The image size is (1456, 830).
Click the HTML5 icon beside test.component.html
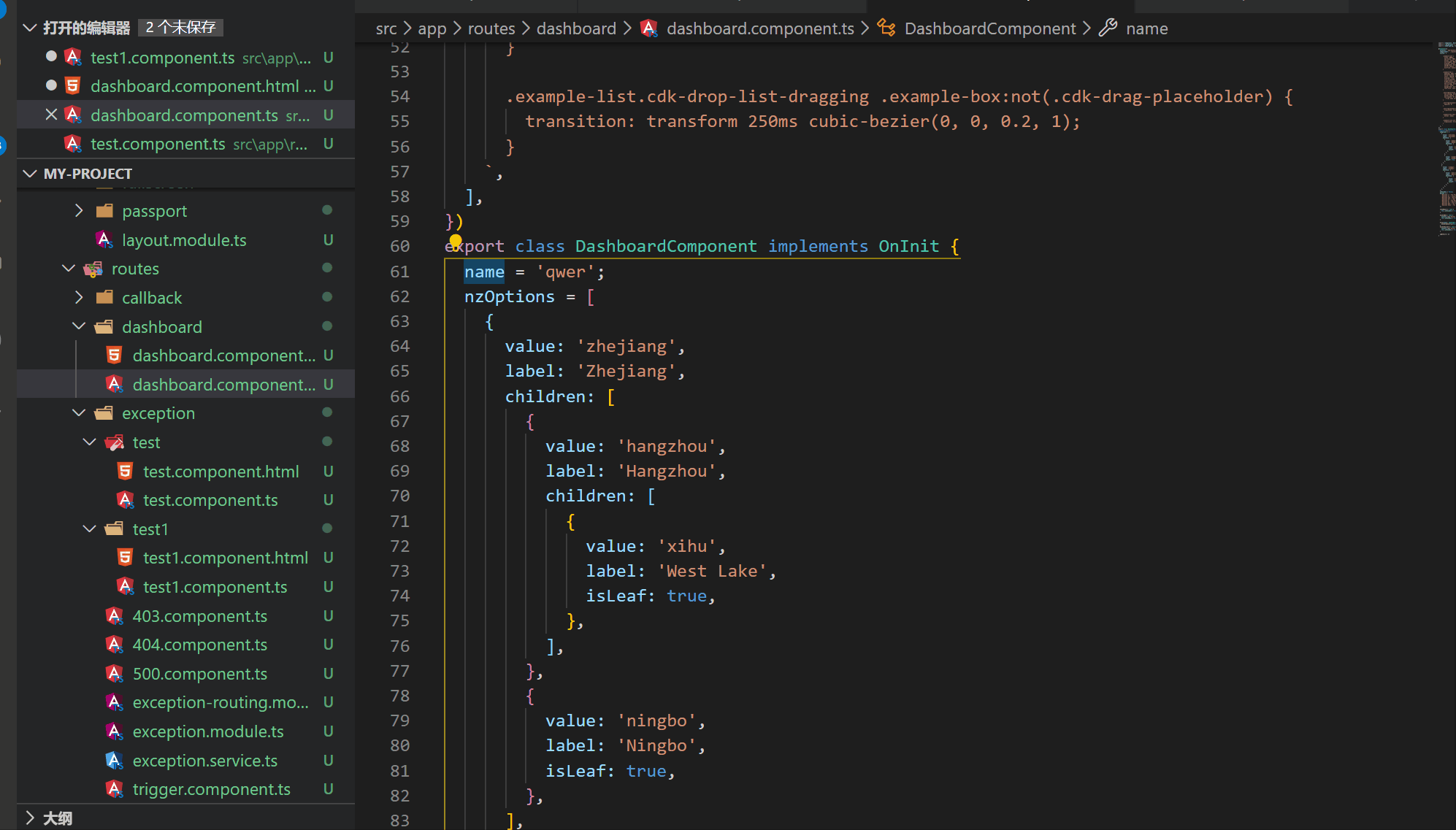coord(126,472)
